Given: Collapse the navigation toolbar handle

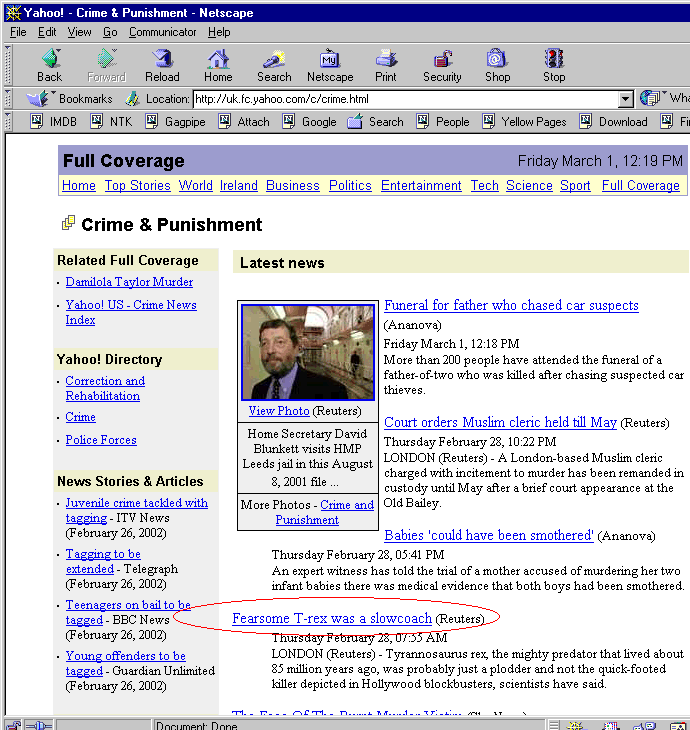Looking at the screenshot, I should [x=7, y=65].
